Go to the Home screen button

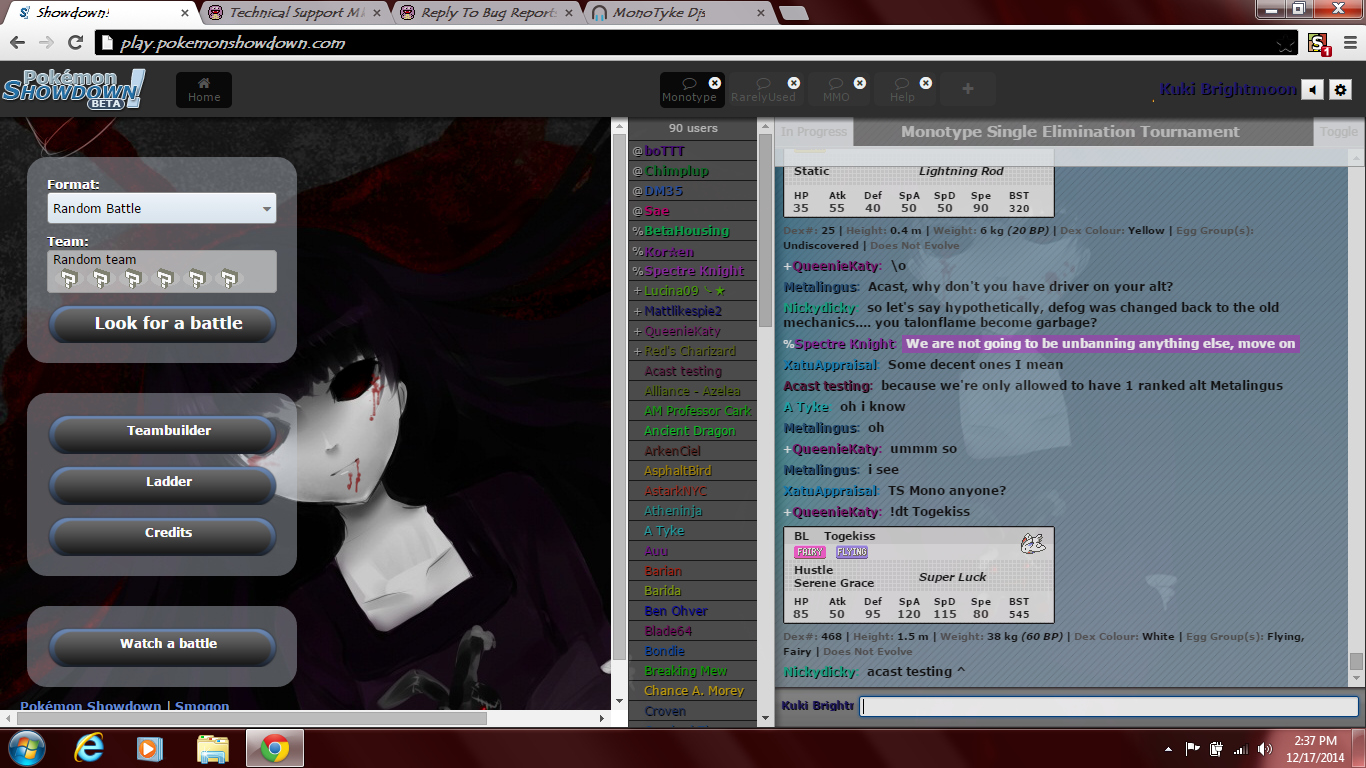pos(204,90)
